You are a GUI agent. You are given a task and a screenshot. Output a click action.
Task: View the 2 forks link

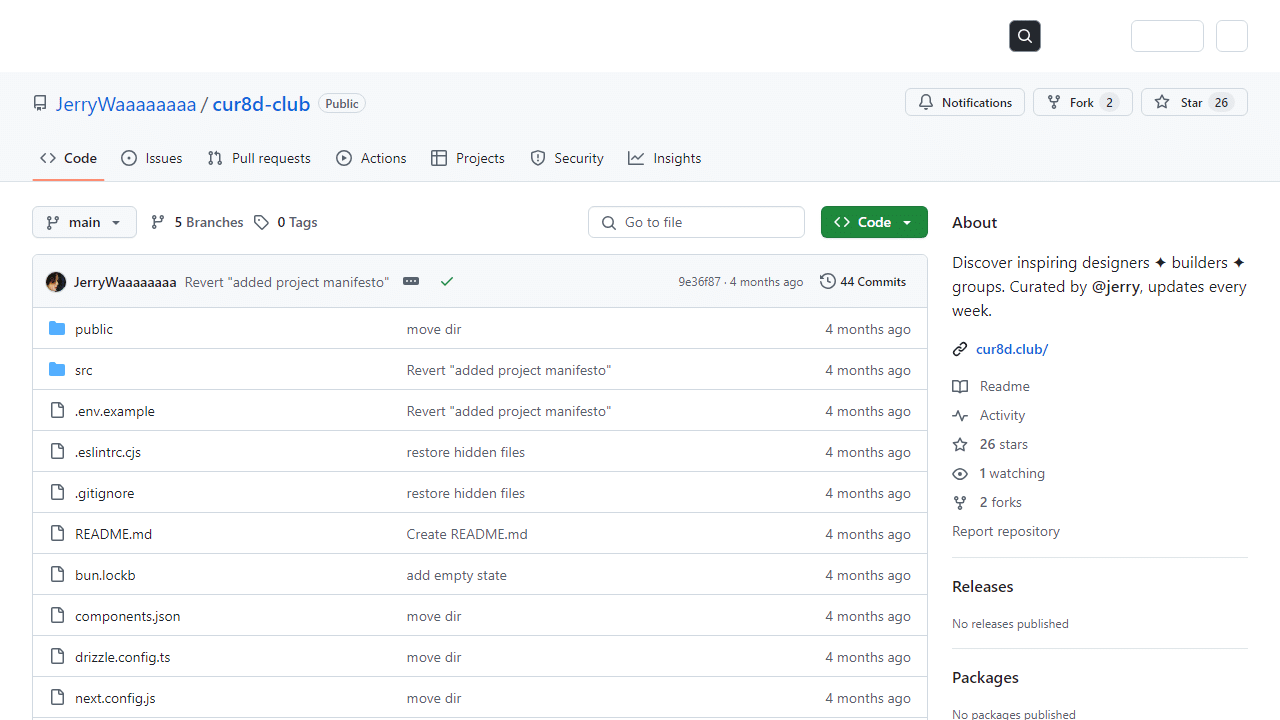[x=987, y=502]
